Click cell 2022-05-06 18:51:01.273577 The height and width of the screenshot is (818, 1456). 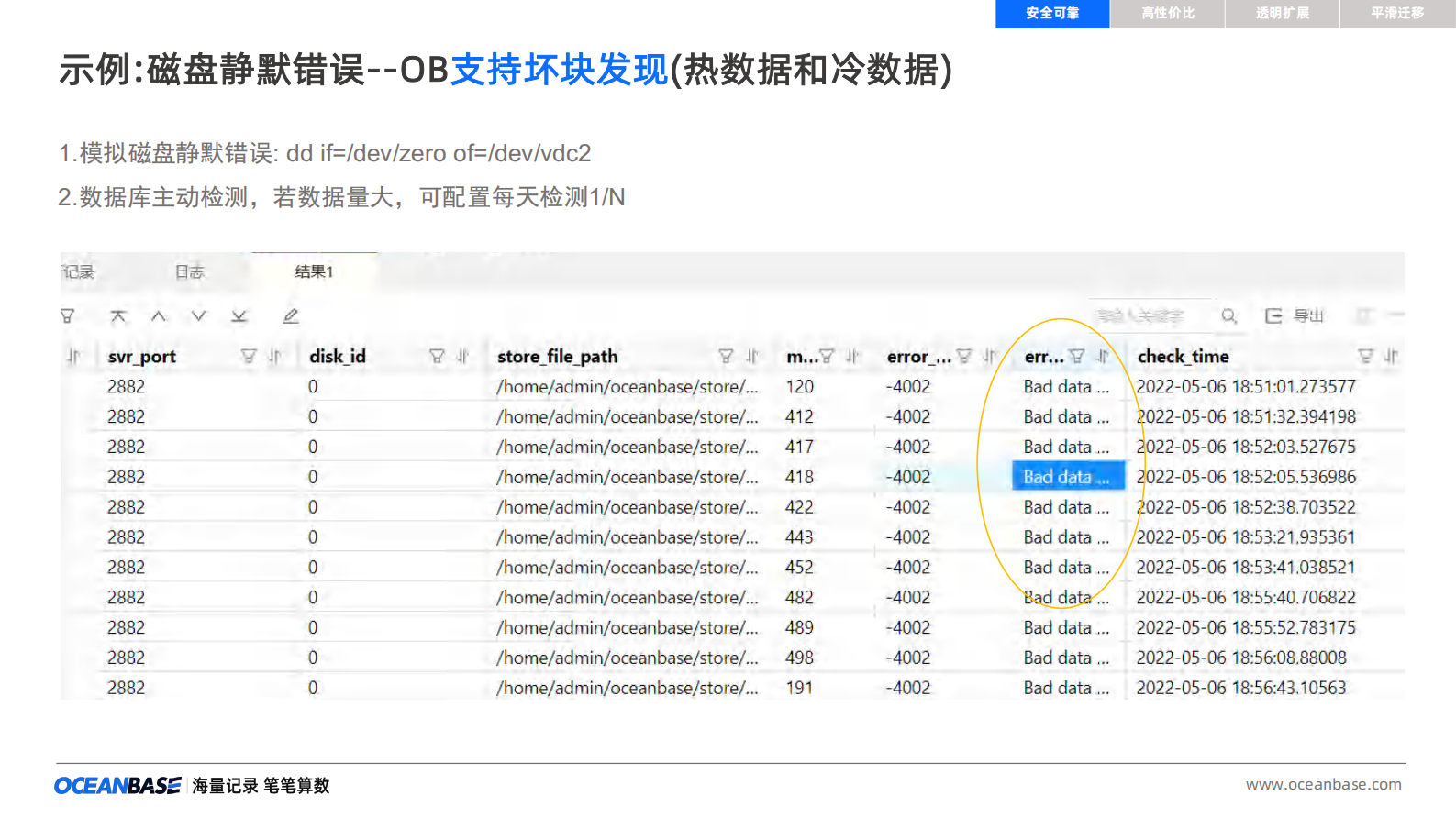point(1246,387)
